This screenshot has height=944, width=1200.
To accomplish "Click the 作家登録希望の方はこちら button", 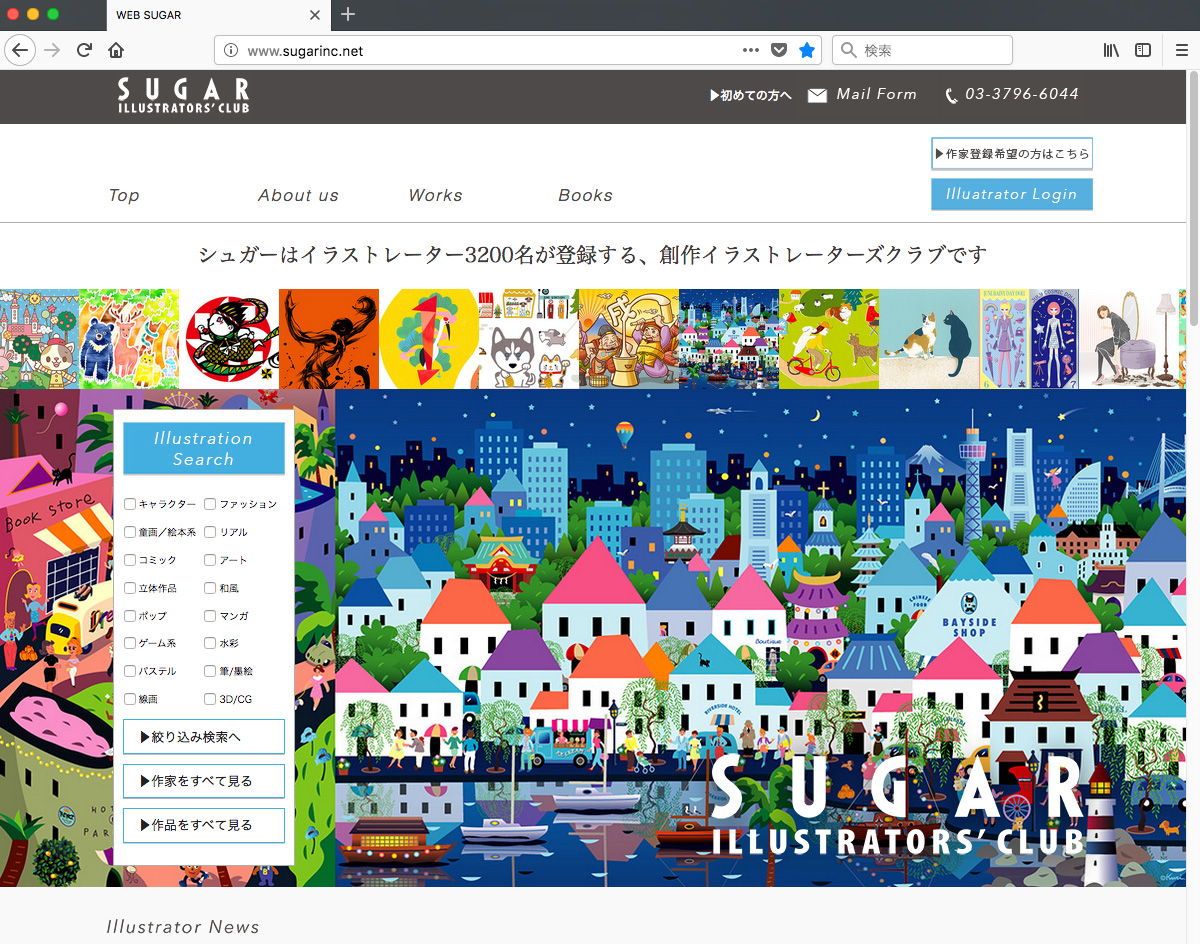I will click(x=1012, y=154).
